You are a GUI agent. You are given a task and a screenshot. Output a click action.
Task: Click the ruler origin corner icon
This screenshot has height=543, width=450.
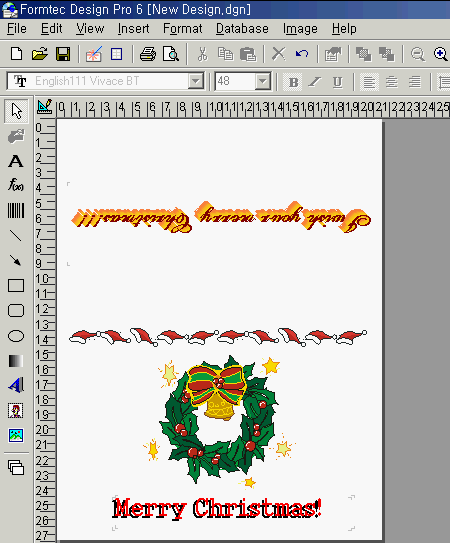pos(45,107)
